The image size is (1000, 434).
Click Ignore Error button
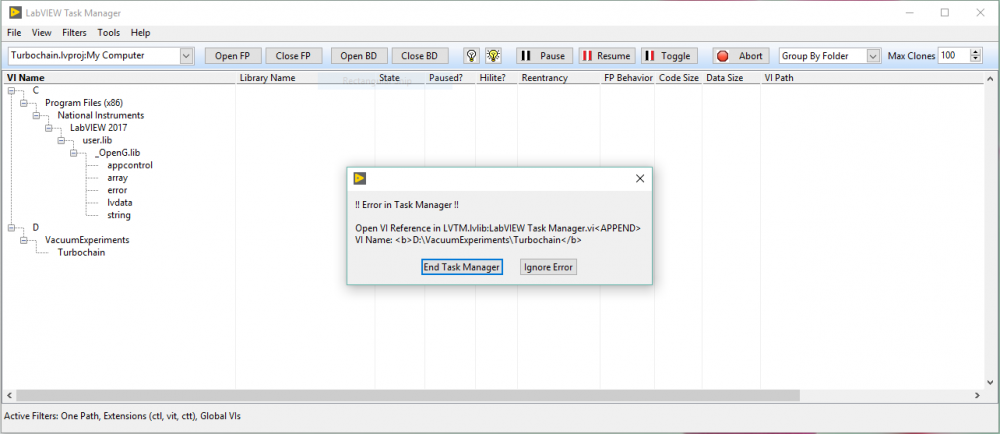click(549, 267)
